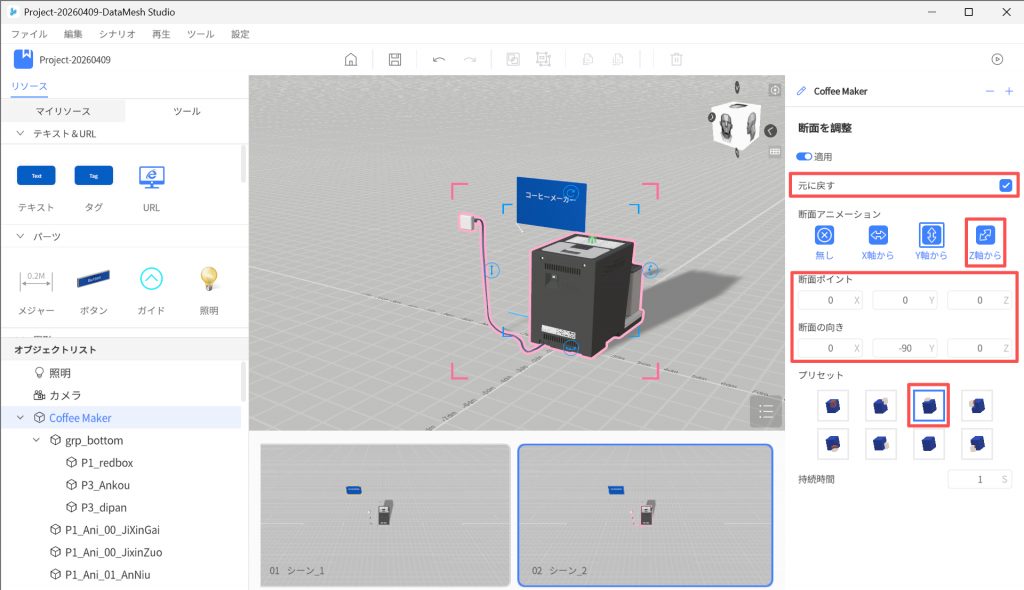Add the 照明 light bulb part
The width and height of the screenshot is (1024, 590).
[x=209, y=279]
